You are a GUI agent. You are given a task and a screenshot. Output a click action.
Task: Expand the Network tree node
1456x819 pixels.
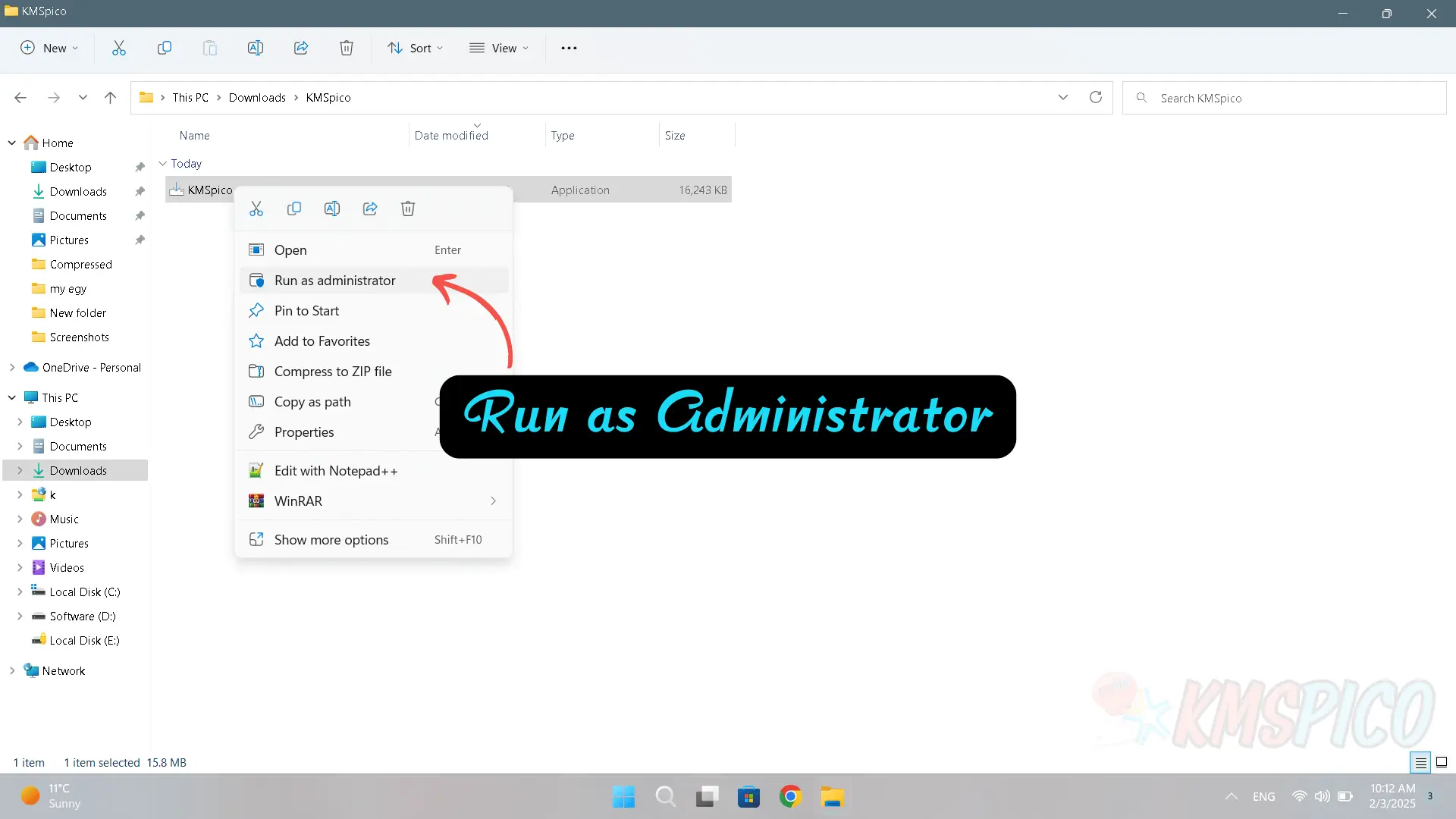coord(12,670)
